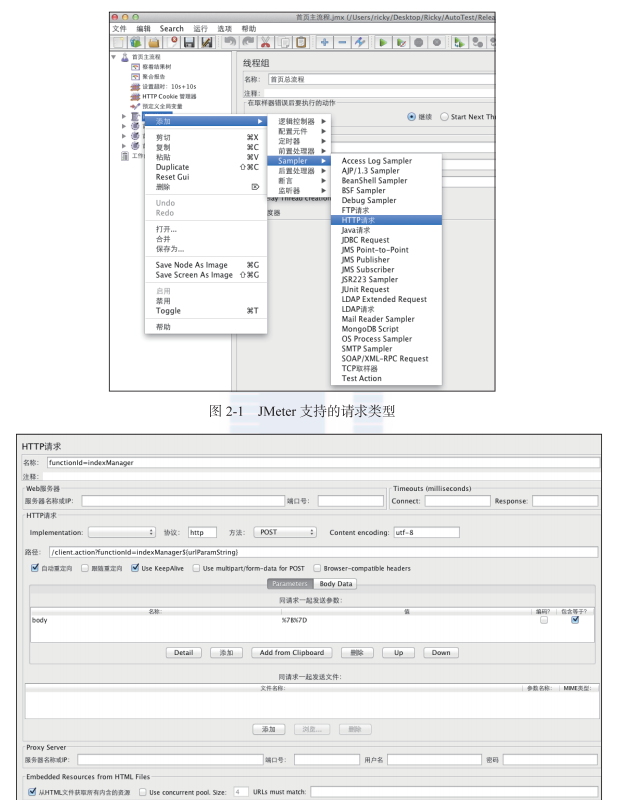Image resolution: width=624 pixels, height=800 pixels.
Task: Click the Shutdown toolbar icon
Action: click(x=437, y=42)
